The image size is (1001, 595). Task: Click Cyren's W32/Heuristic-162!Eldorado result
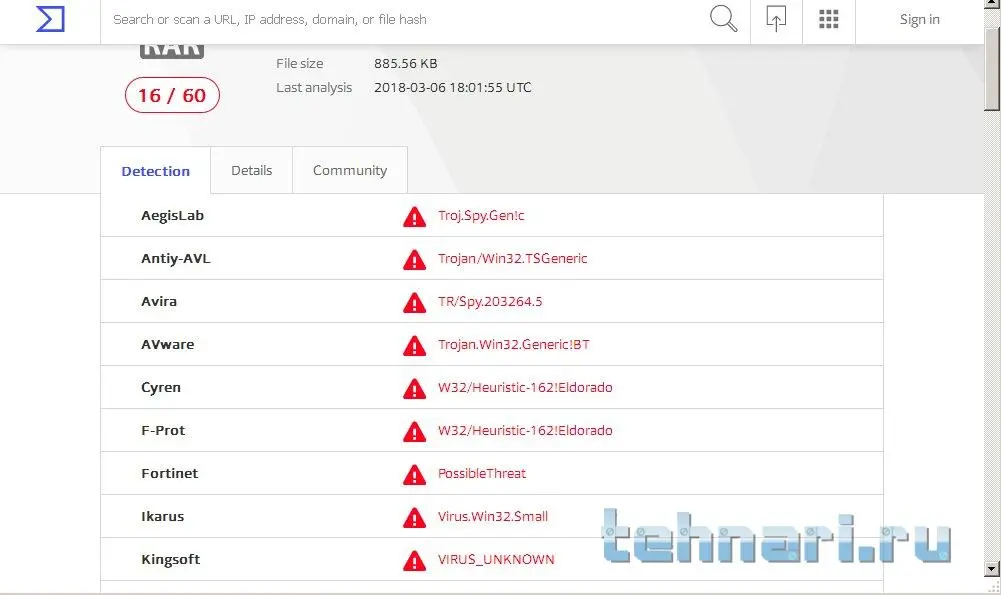point(525,388)
